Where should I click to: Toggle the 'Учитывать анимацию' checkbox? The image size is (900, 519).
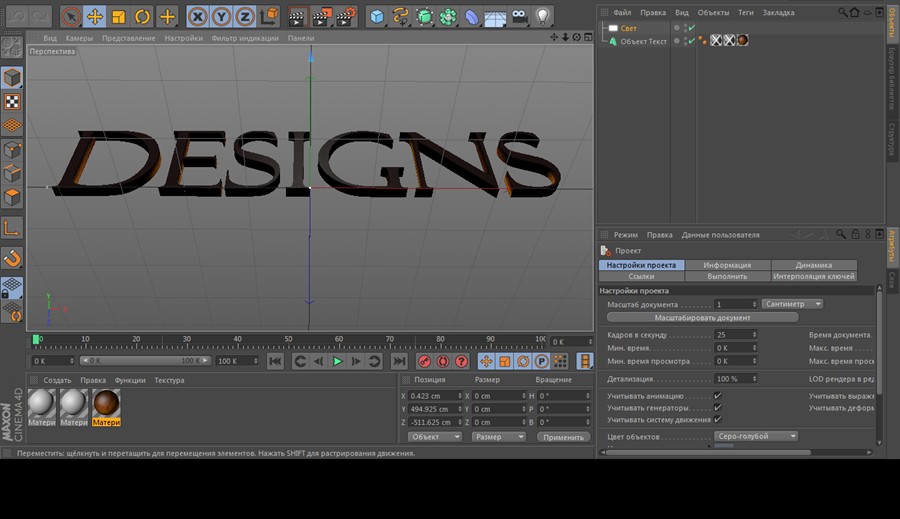[718, 396]
